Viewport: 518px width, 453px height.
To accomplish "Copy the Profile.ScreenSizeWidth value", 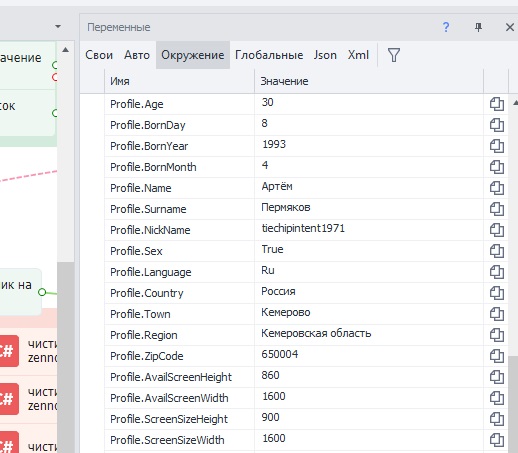I will click(497, 440).
